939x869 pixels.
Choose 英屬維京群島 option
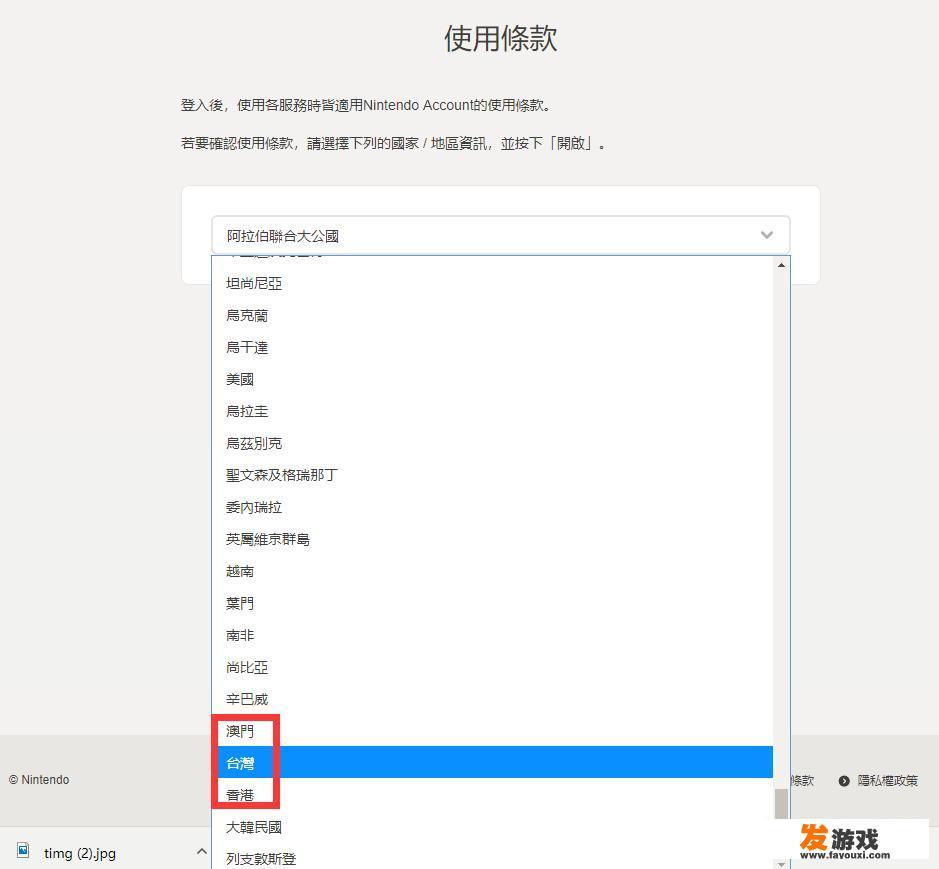click(x=492, y=539)
